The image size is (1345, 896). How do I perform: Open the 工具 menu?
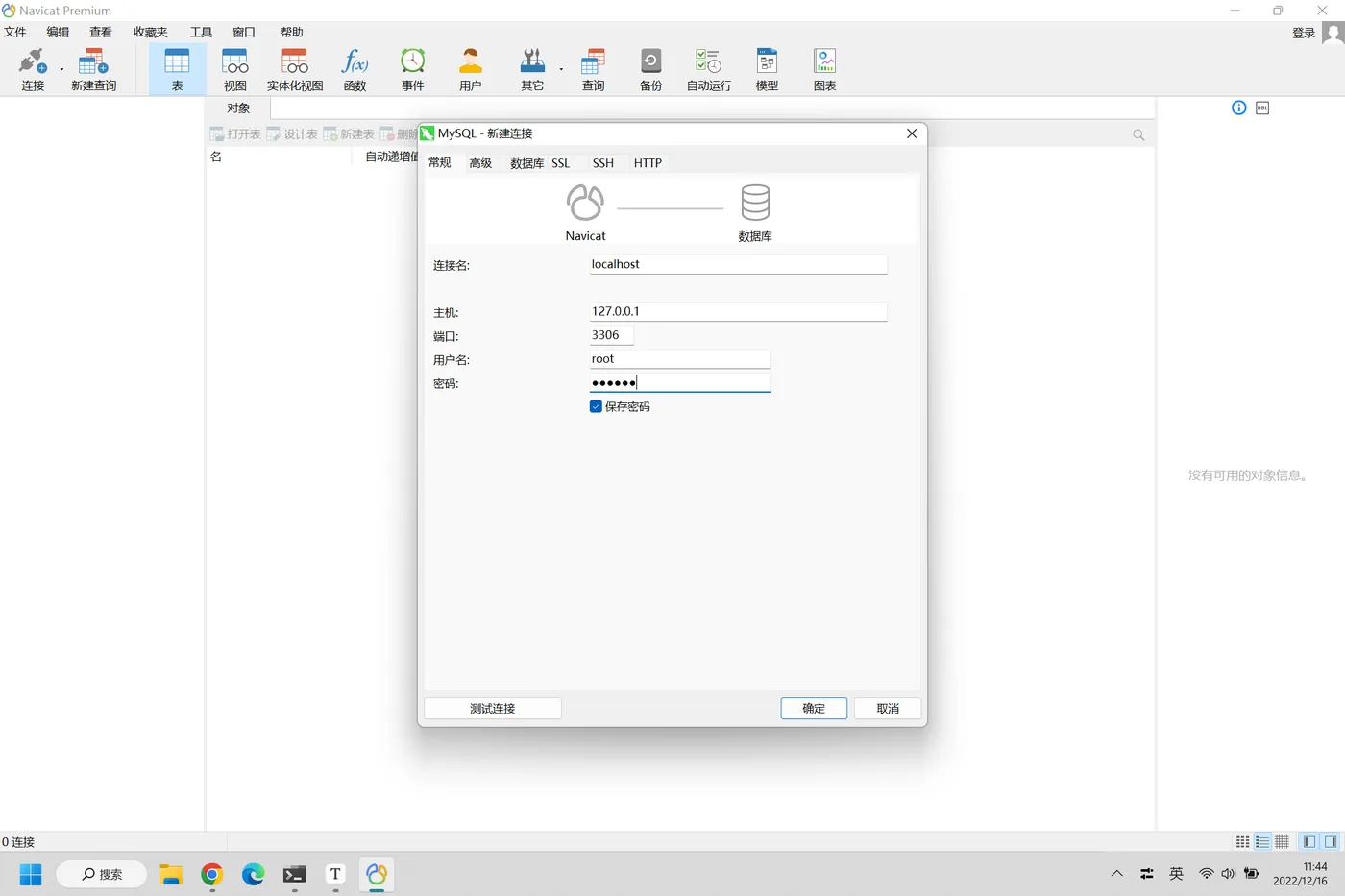click(x=201, y=33)
